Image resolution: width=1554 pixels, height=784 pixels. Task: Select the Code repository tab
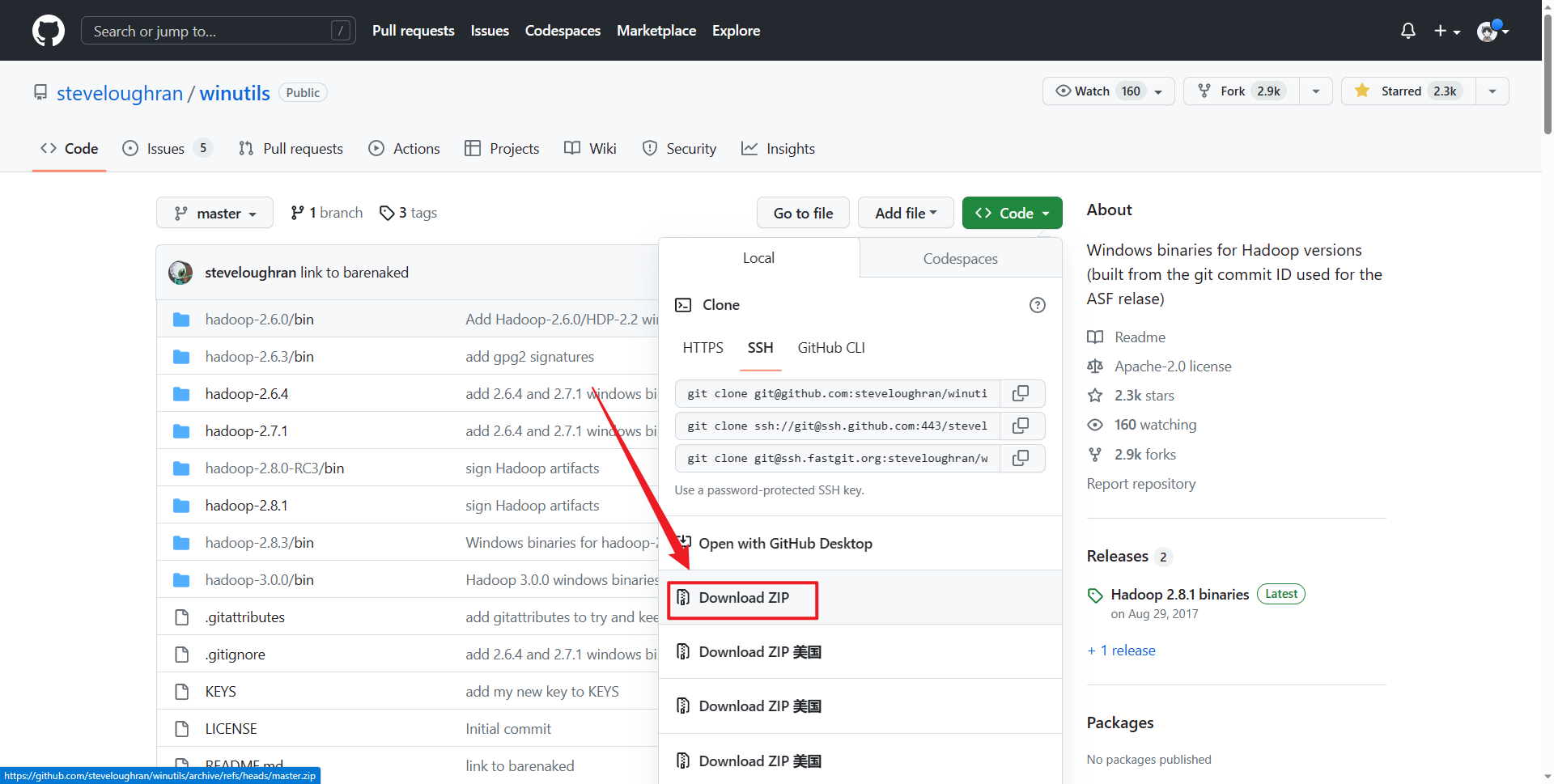pos(70,149)
